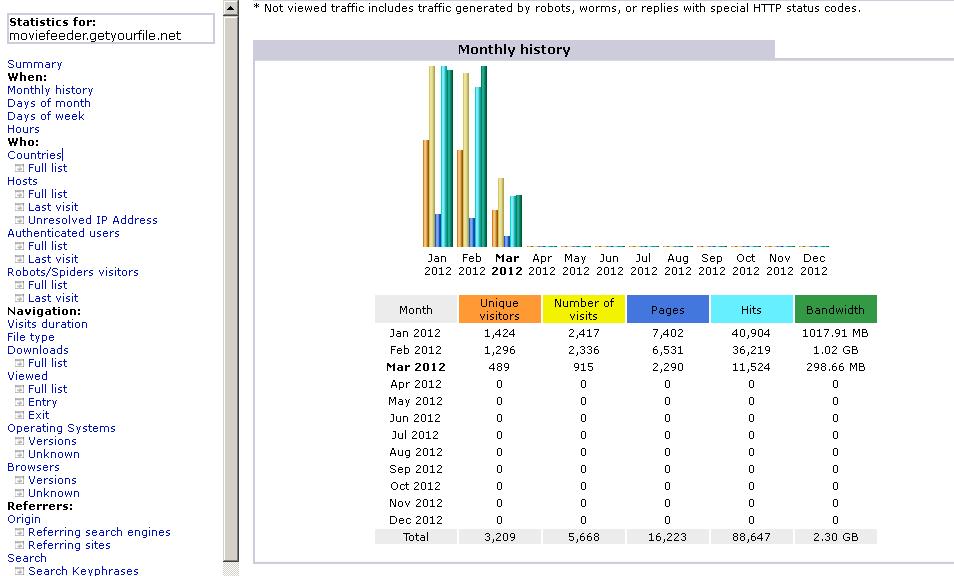
Task: Open the Summary link in the sidebar
Action: [x=34, y=64]
